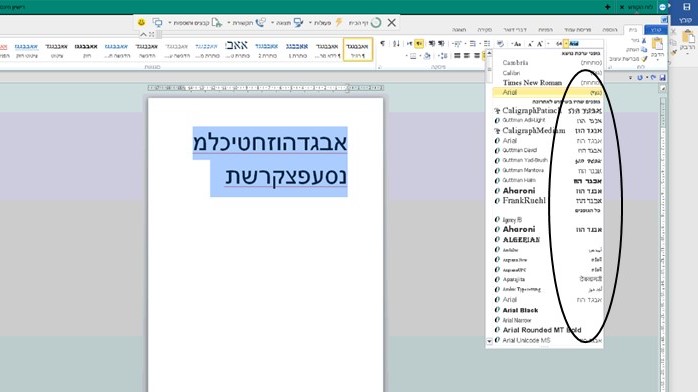Toggle the left-to-right text direction button
The height and width of the screenshot is (392, 698).
point(410,44)
